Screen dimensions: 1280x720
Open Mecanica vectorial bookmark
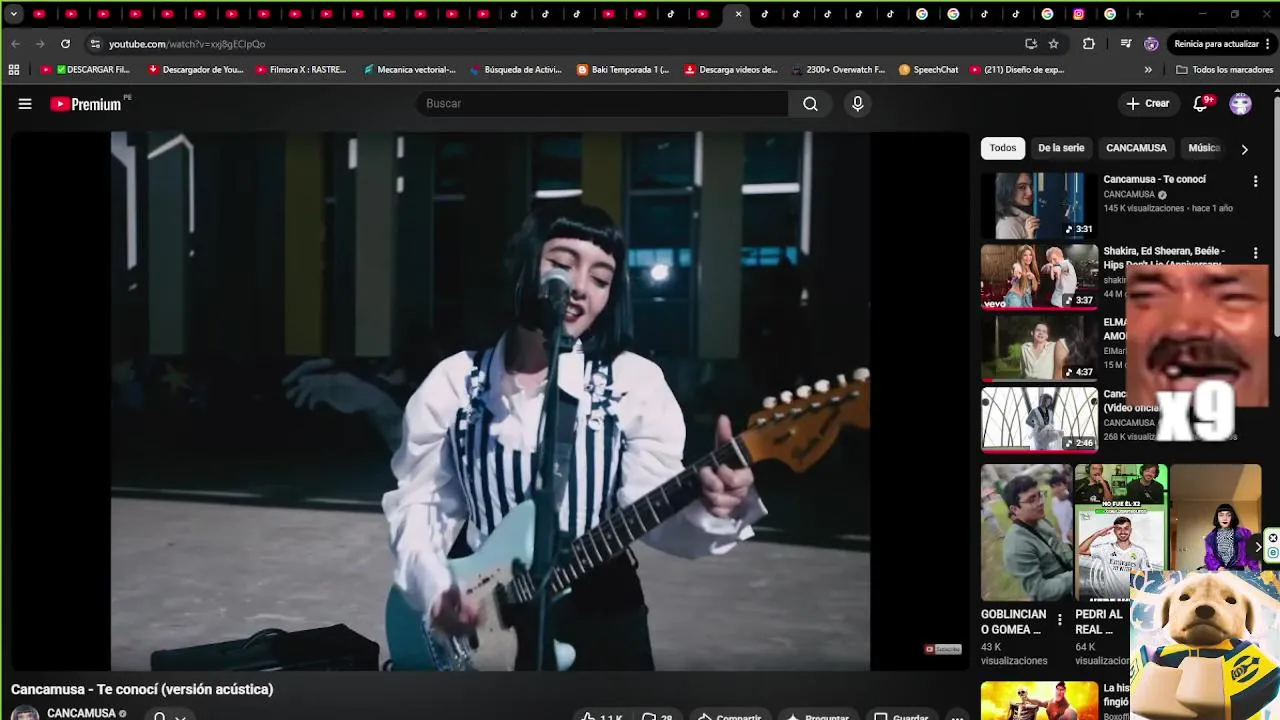(x=409, y=70)
